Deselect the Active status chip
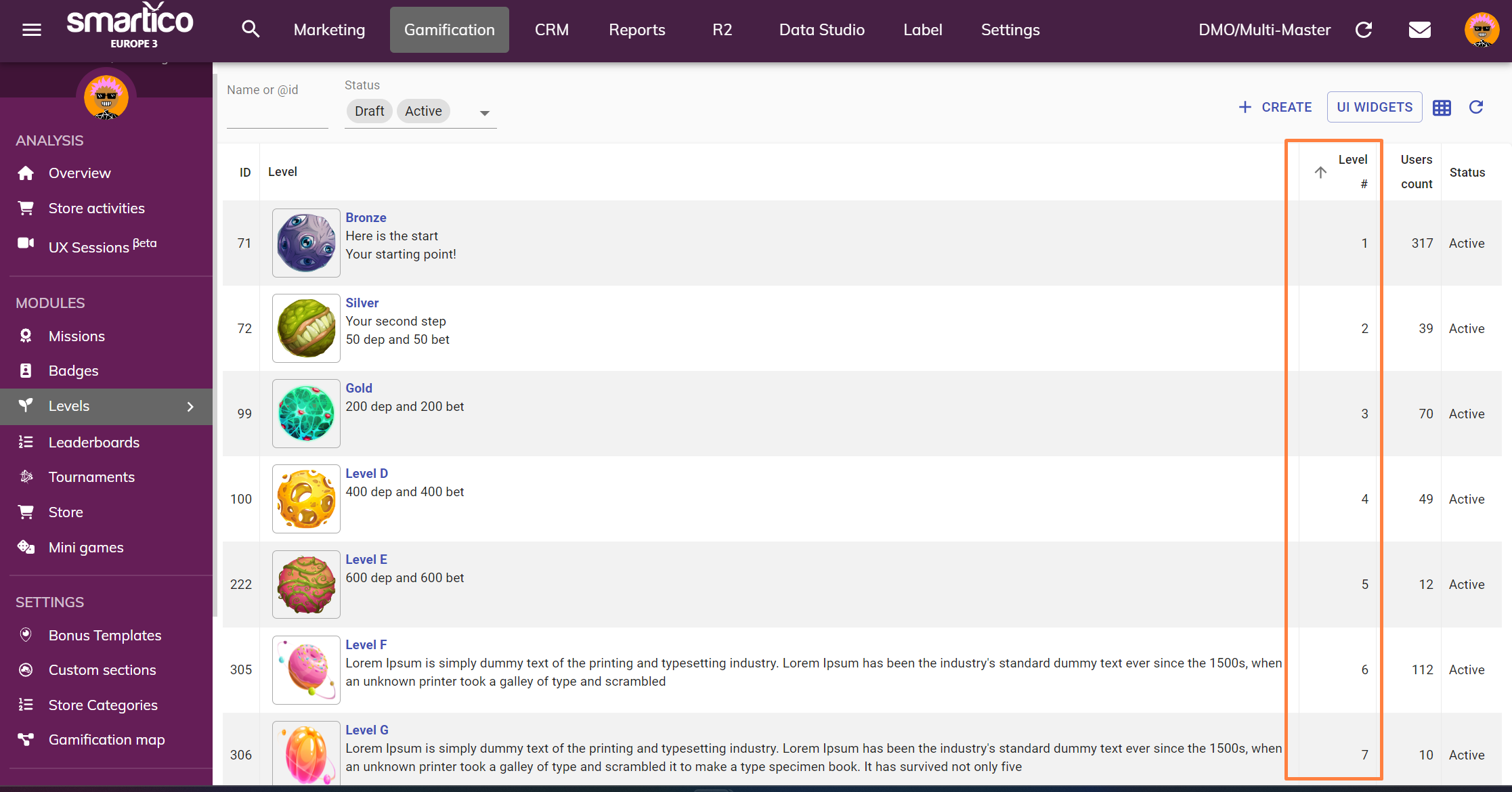Image resolution: width=1512 pixels, height=792 pixels. 423,111
